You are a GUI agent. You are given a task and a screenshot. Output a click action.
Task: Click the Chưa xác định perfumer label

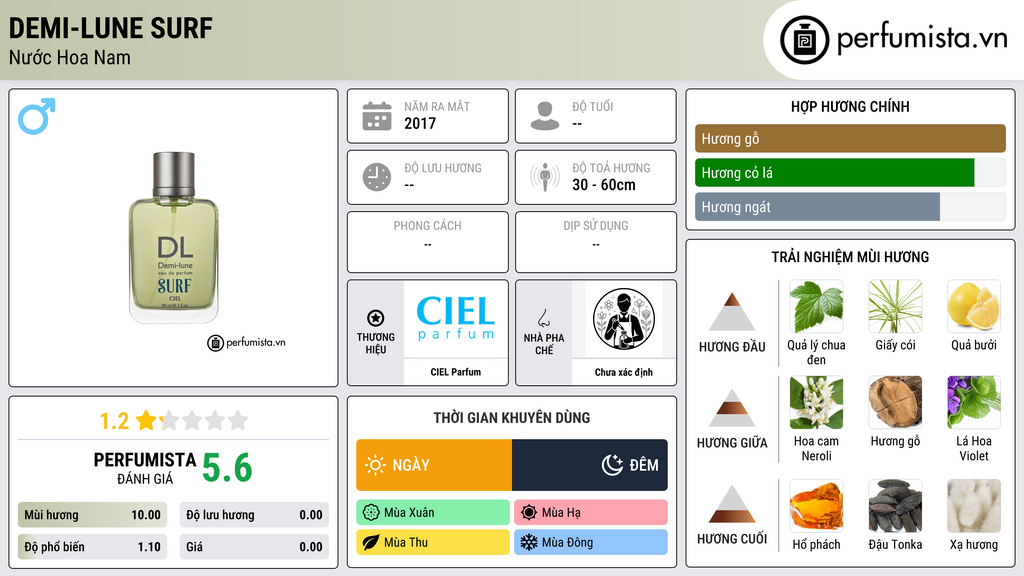[624, 372]
